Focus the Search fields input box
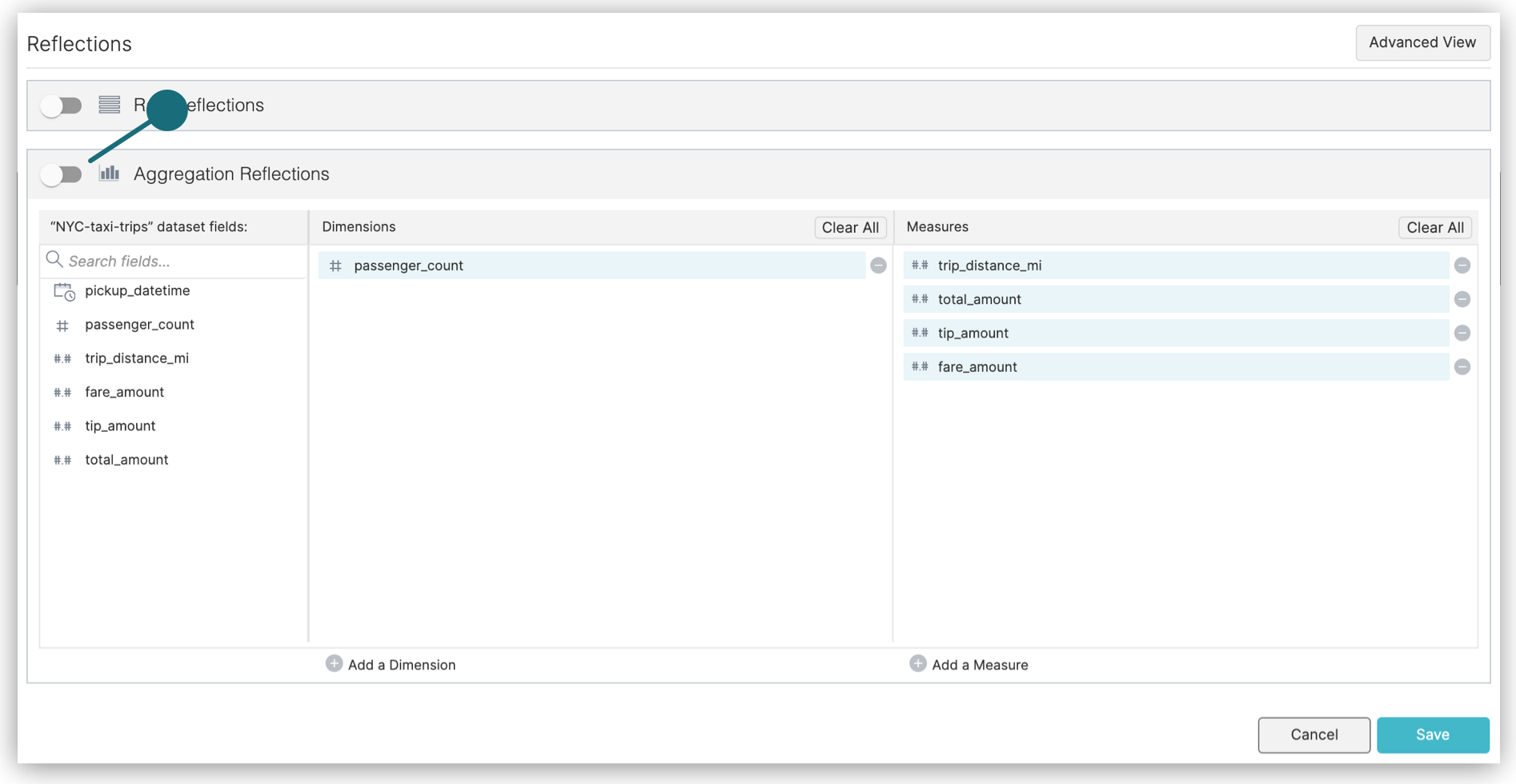This screenshot has width=1516, height=784. pos(180,261)
